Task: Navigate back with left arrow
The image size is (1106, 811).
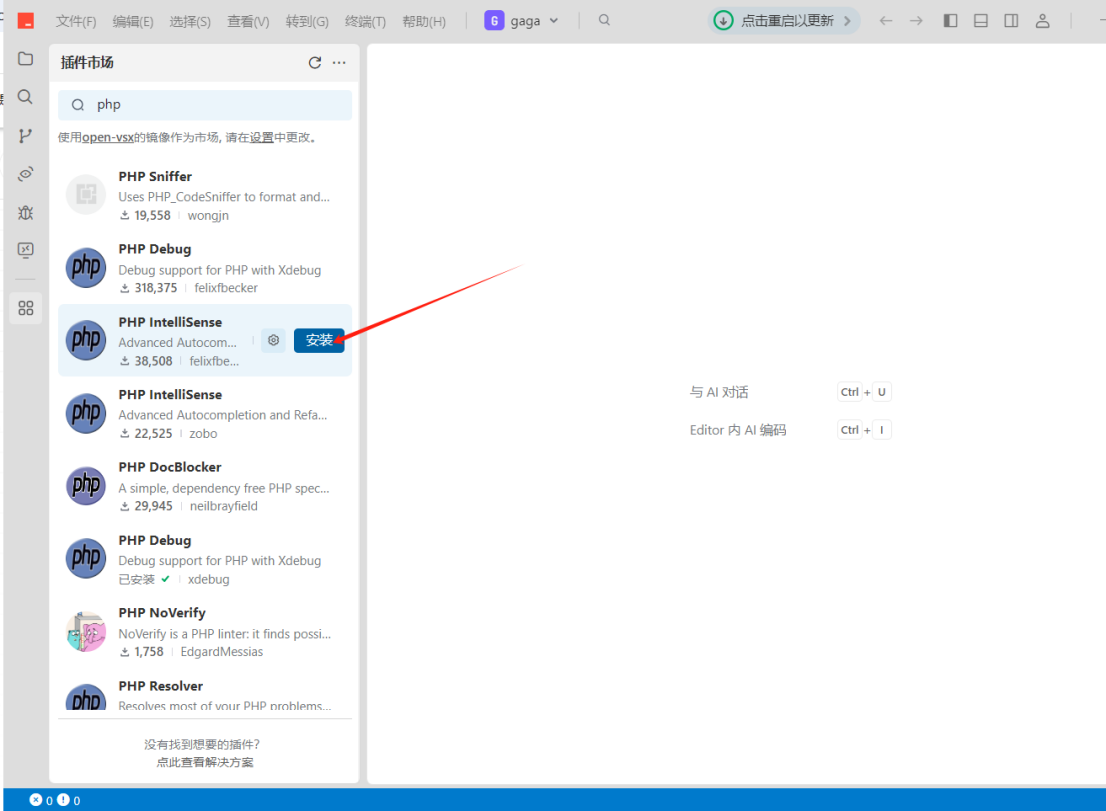Action: coord(886,21)
